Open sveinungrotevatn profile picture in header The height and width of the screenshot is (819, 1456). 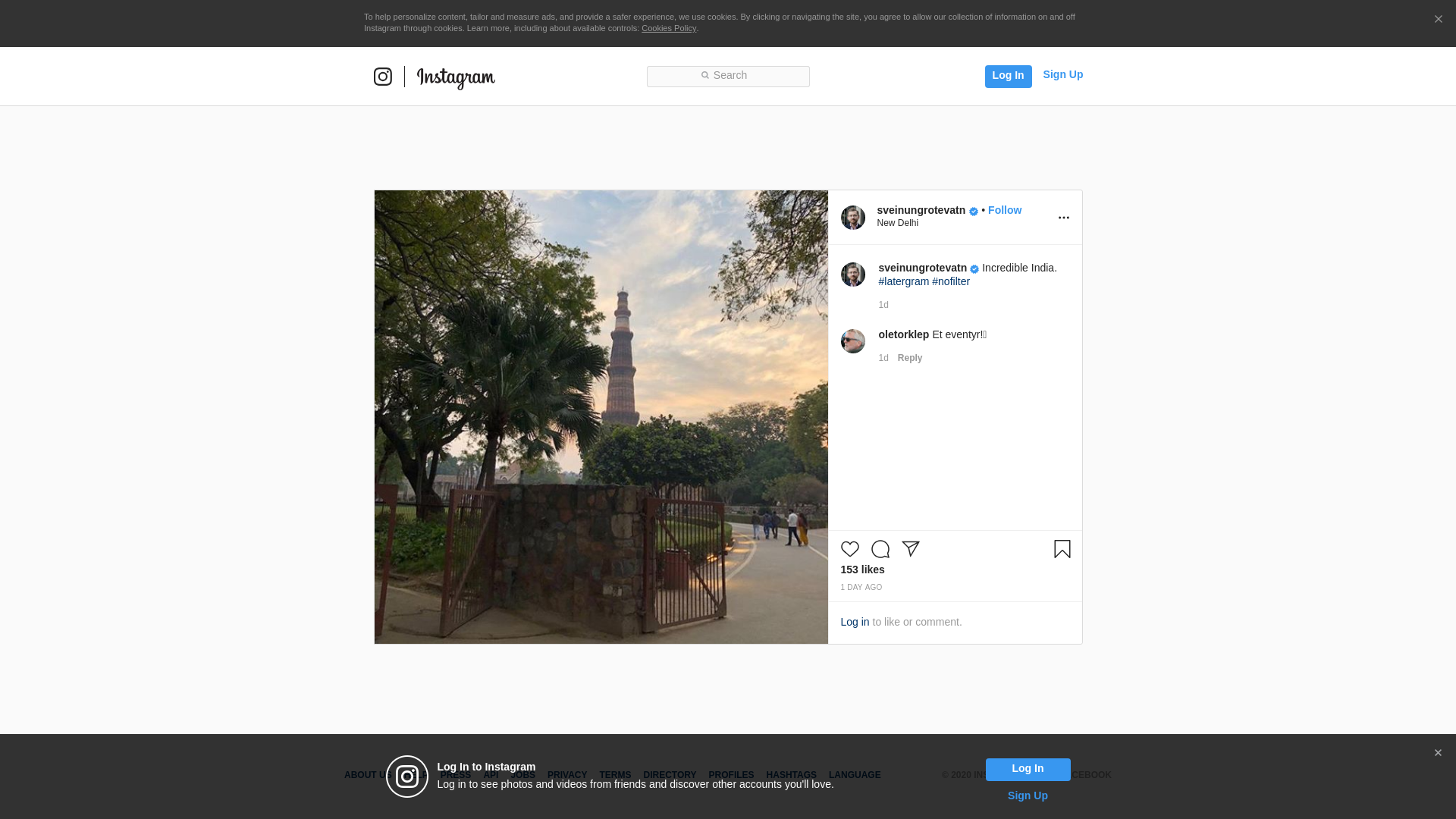852,218
